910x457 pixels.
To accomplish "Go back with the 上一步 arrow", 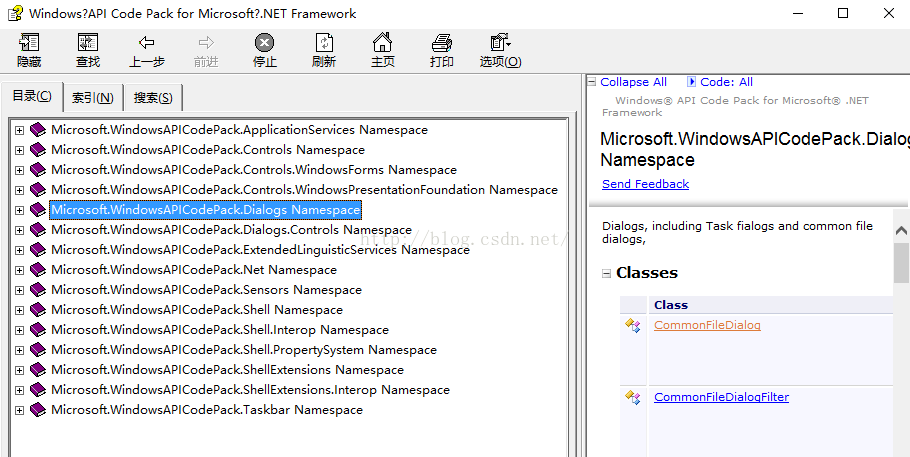I will [146, 42].
